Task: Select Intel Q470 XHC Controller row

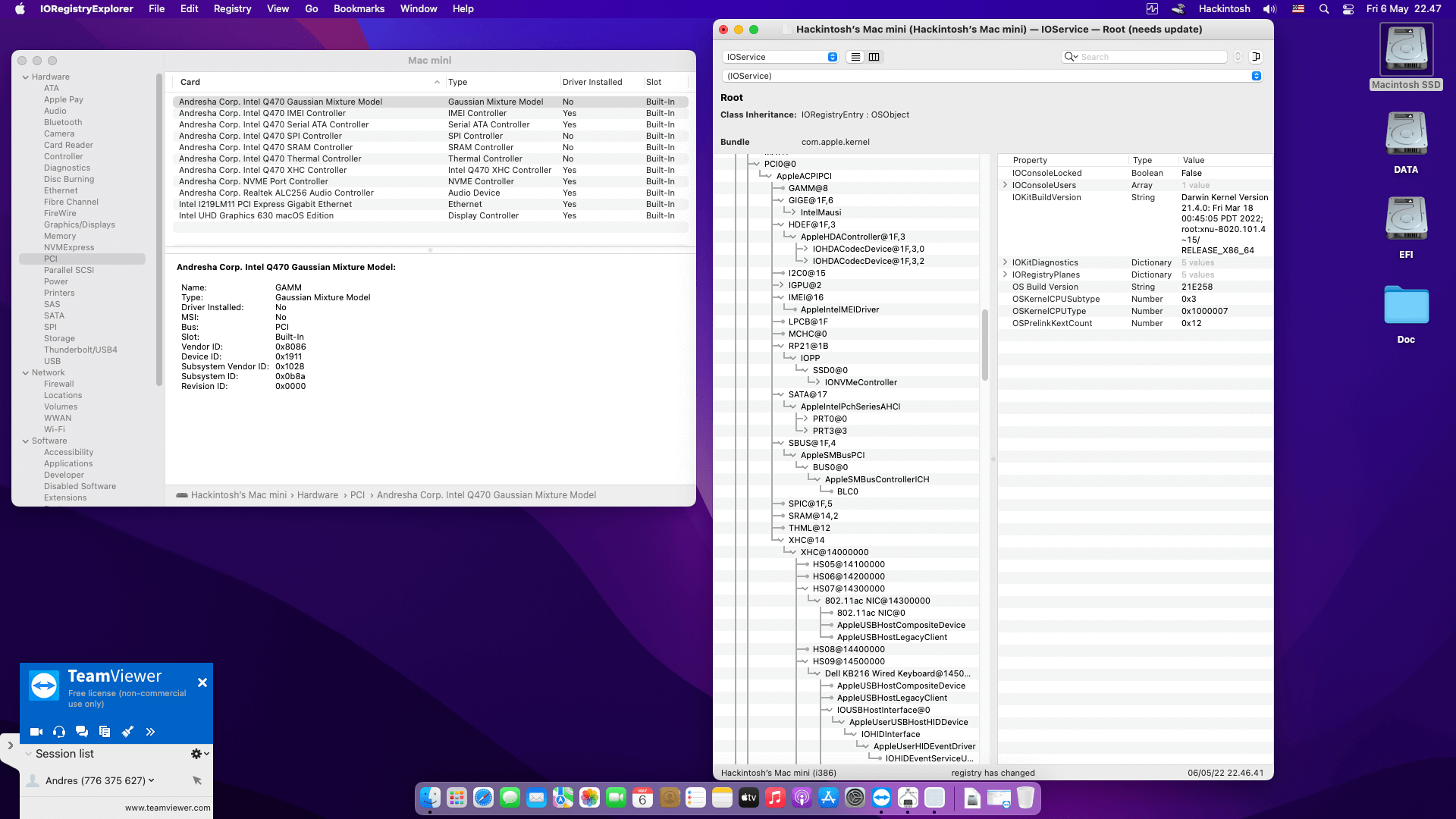Action: point(430,170)
